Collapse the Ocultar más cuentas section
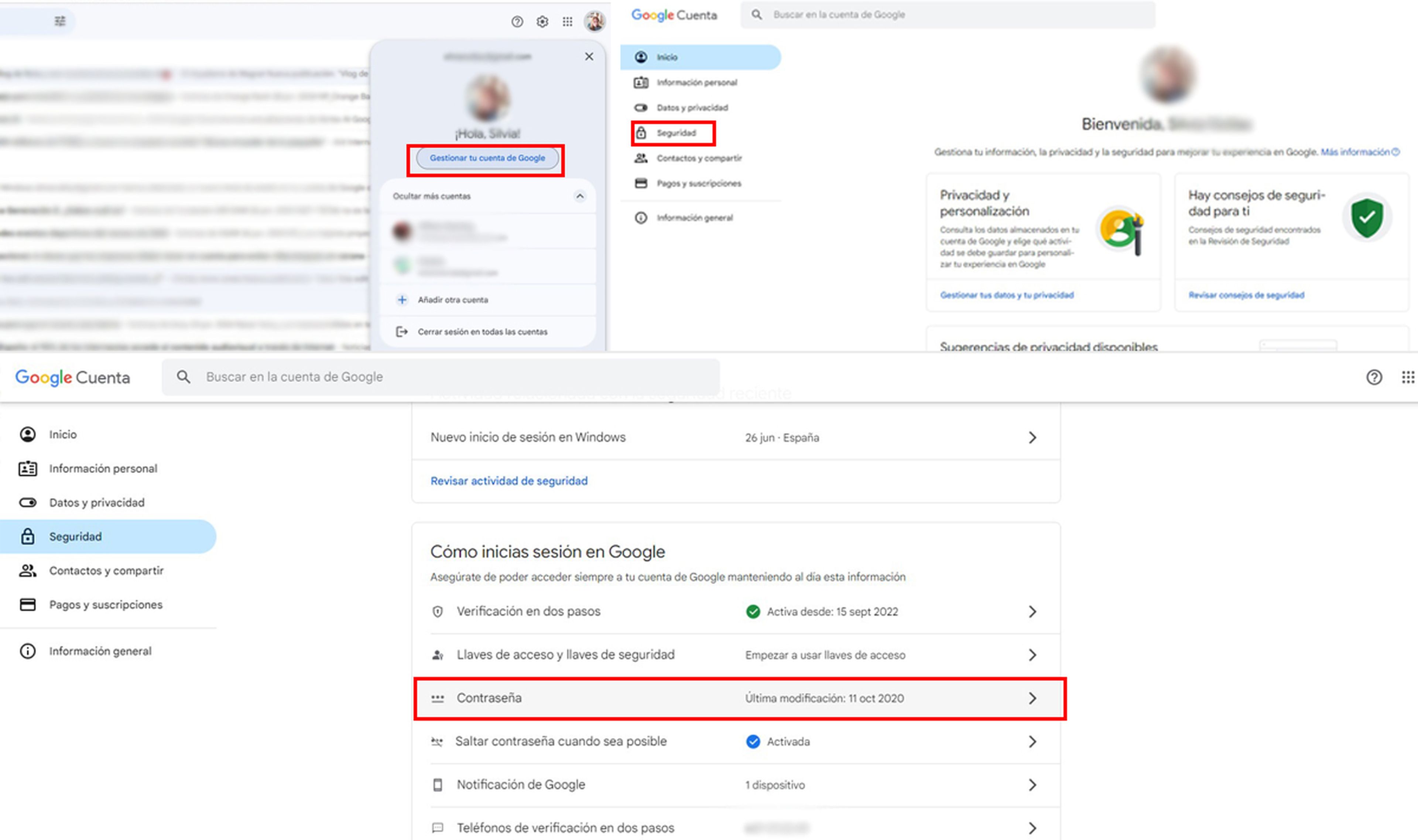This screenshot has height=840, width=1418. 580,196
